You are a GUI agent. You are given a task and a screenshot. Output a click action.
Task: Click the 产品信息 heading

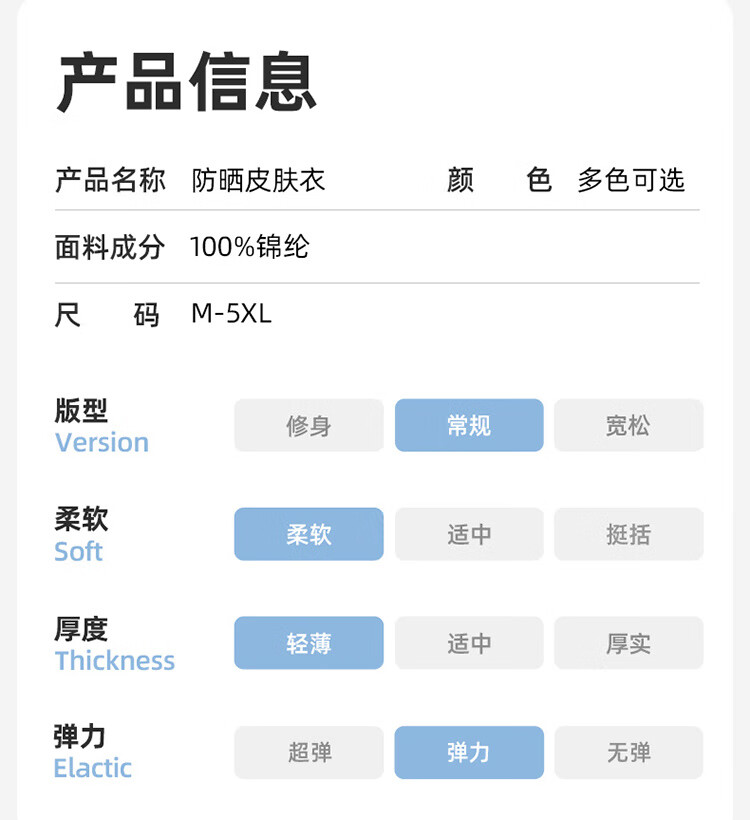pyautogui.click(x=187, y=81)
